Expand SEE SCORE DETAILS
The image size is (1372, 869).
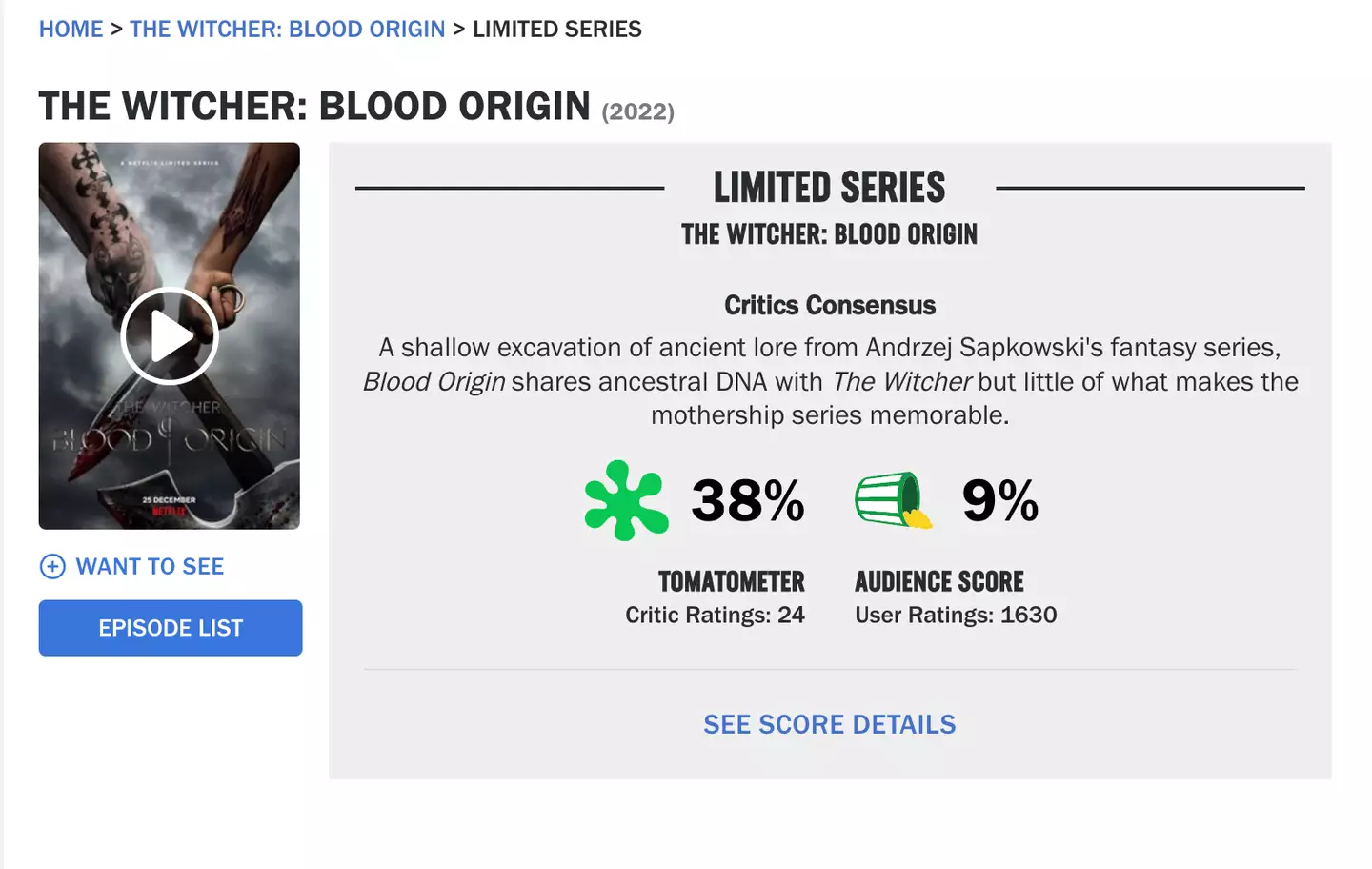(829, 724)
